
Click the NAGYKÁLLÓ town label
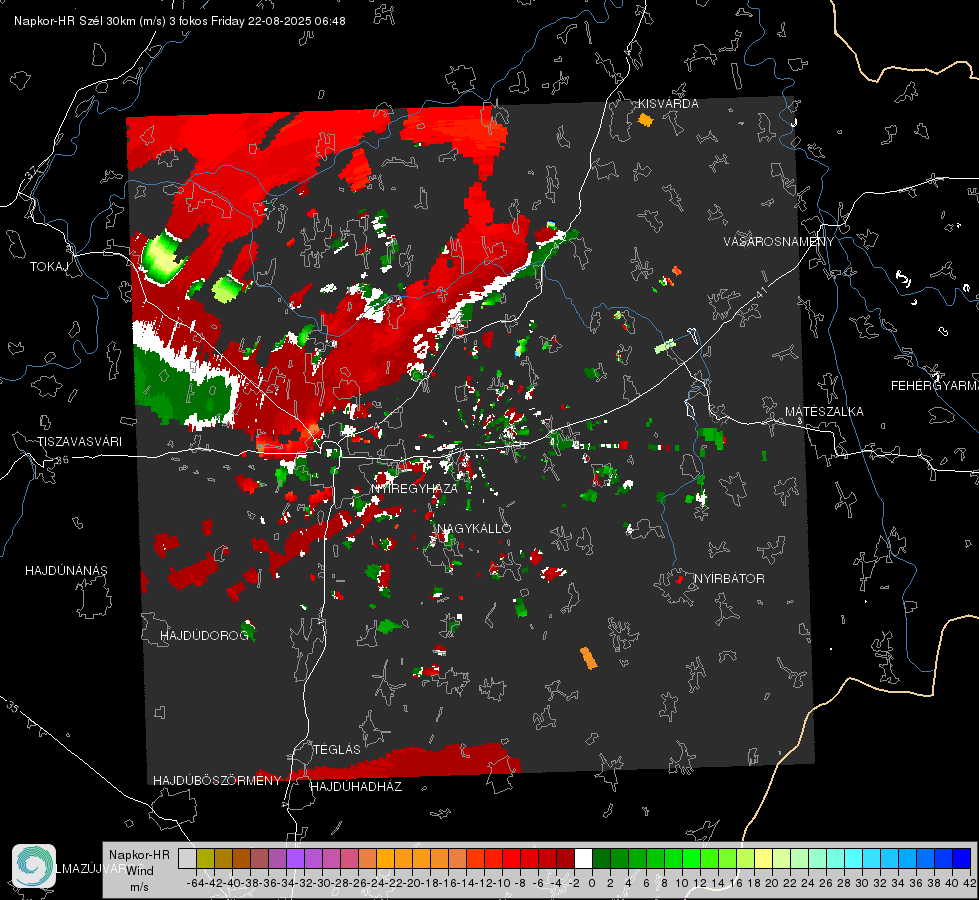click(475, 528)
